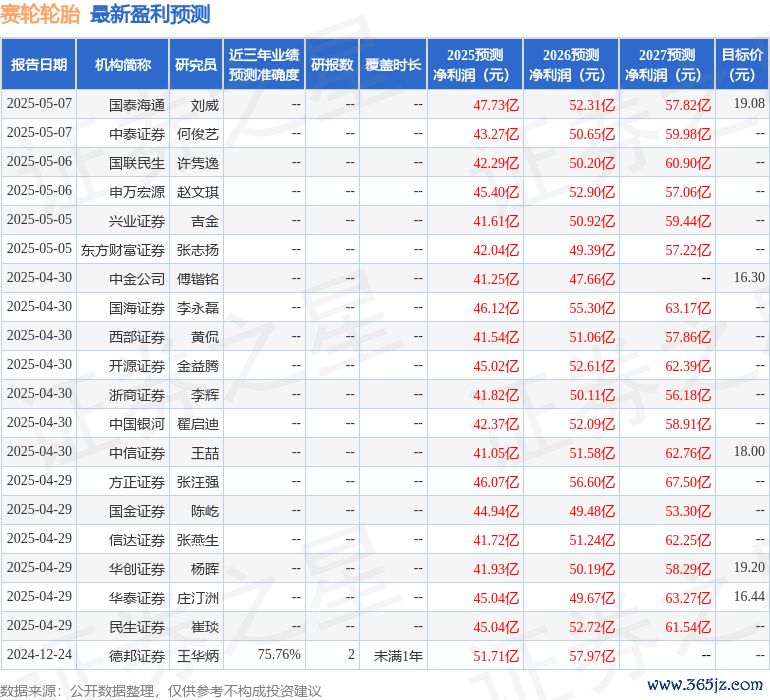Click the 近三年业绩预测准确度 column header

click(264, 65)
